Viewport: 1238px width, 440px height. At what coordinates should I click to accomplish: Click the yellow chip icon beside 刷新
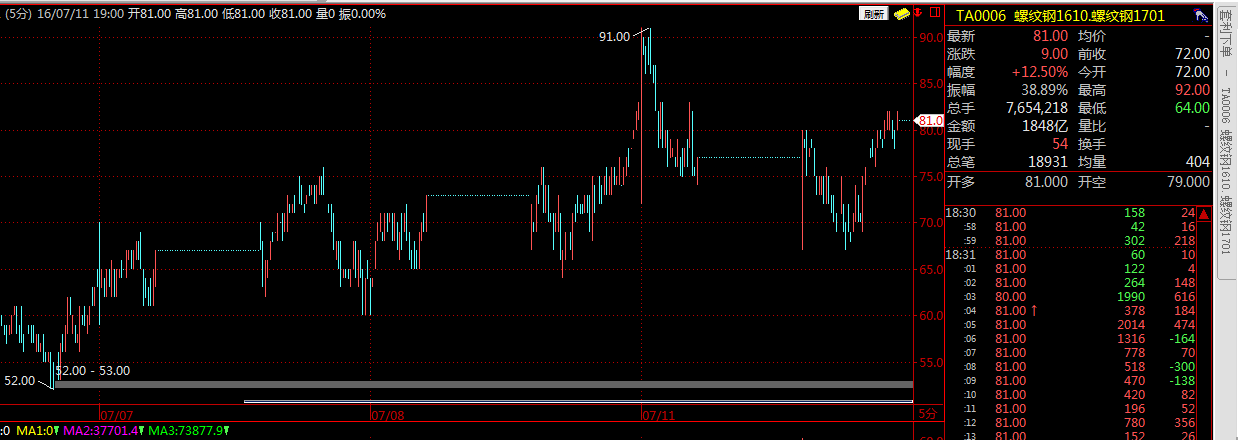pyautogui.click(x=901, y=14)
